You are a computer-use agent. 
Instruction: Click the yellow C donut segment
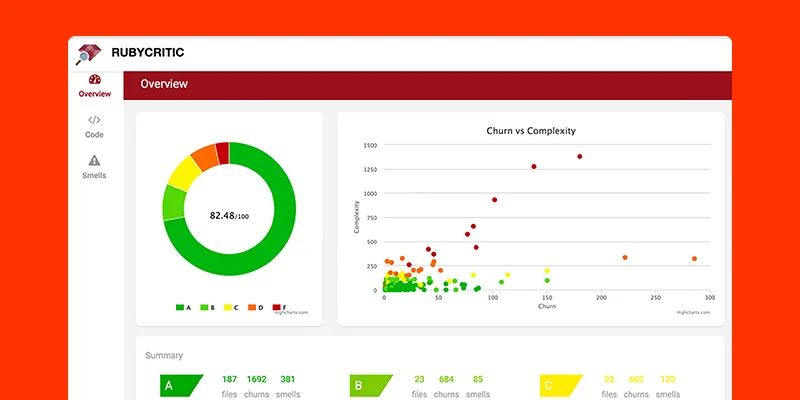pyautogui.click(x=184, y=173)
